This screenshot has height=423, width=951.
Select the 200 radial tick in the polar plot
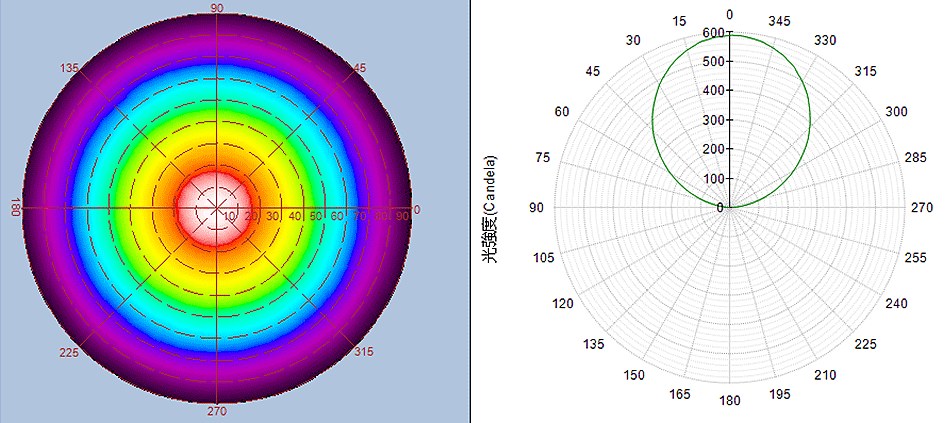point(712,149)
